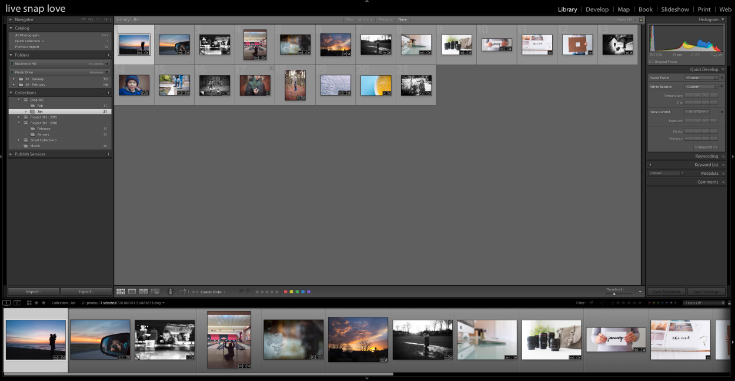Click the second window display icon
Image resolution: width=735 pixels, height=381 pixels.
coord(17,303)
